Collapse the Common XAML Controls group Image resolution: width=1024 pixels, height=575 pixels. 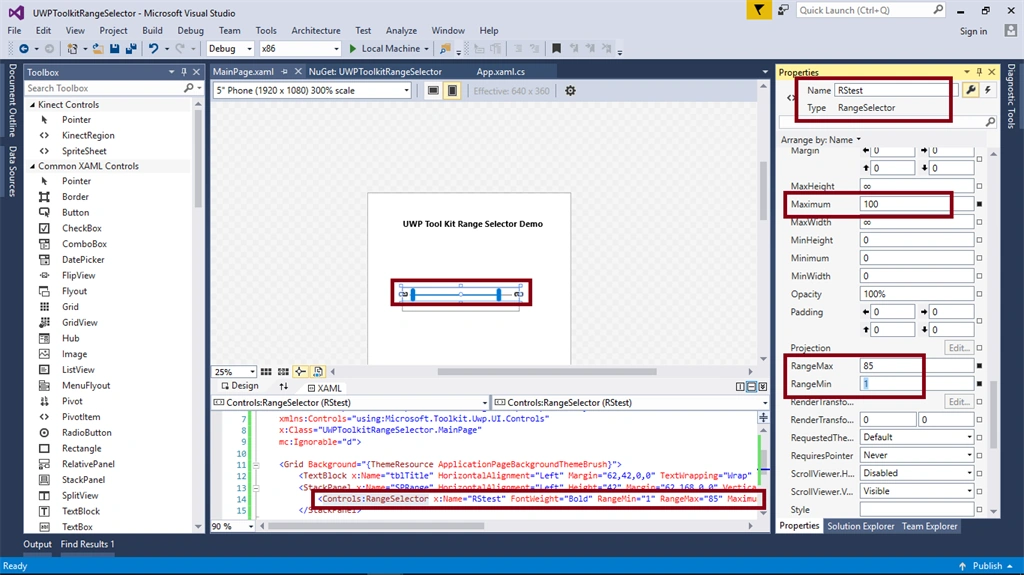32,166
